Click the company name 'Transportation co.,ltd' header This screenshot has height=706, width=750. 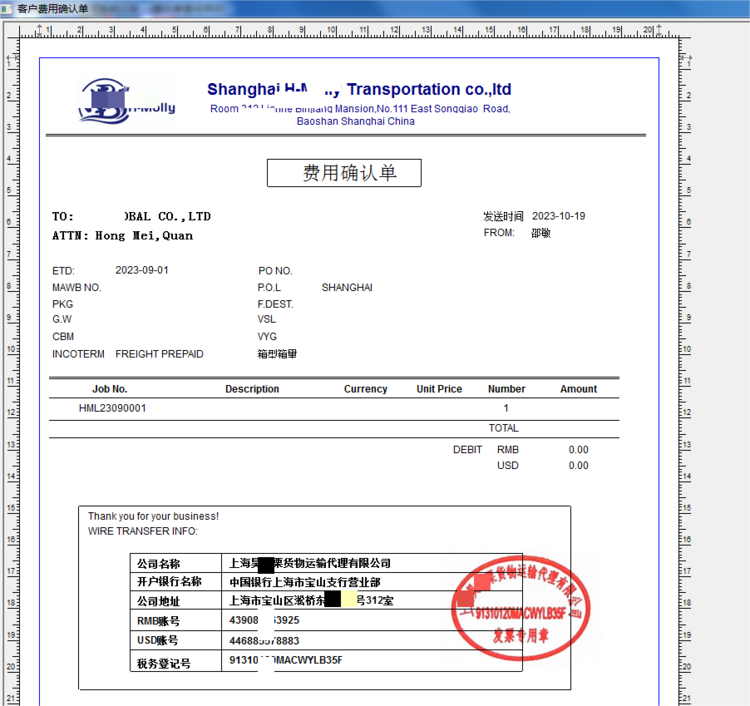[x=429, y=89]
